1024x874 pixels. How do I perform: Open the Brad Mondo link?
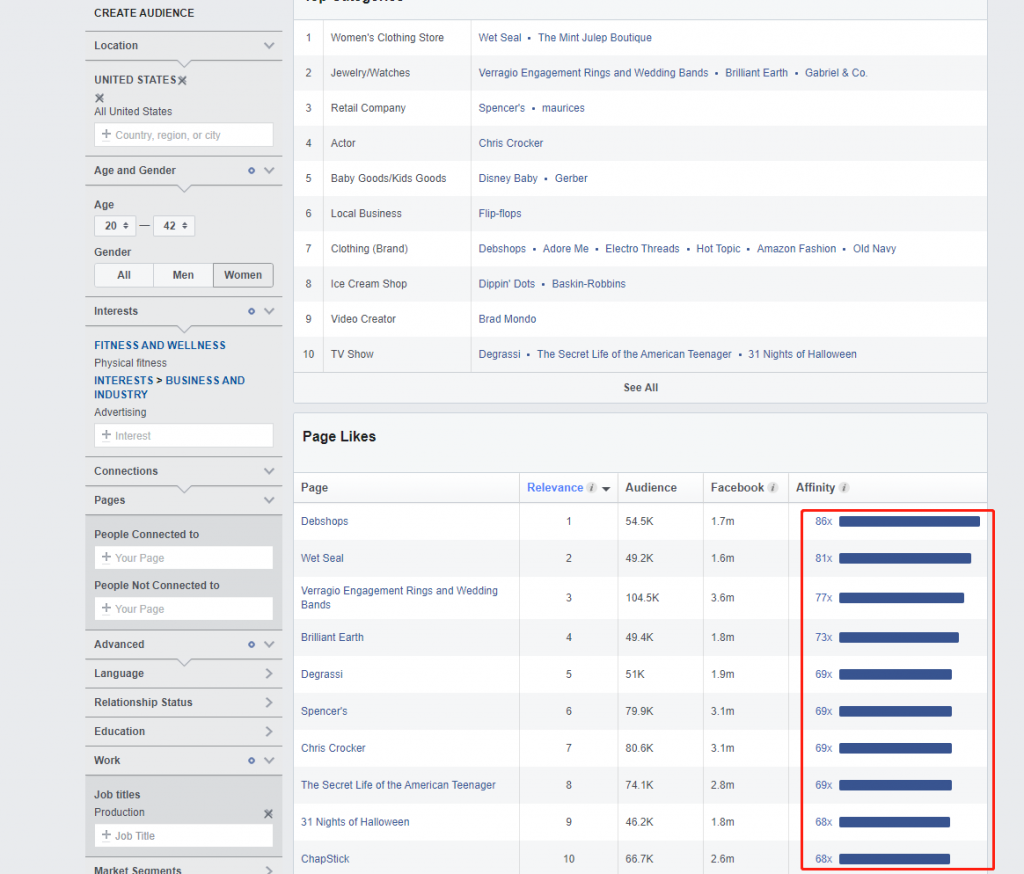tap(507, 319)
